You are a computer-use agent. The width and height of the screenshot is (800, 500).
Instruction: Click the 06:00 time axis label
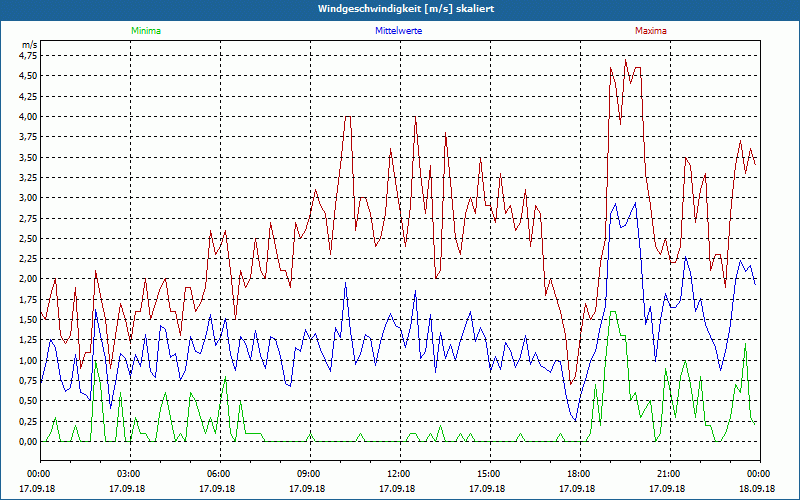tap(218, 474)
